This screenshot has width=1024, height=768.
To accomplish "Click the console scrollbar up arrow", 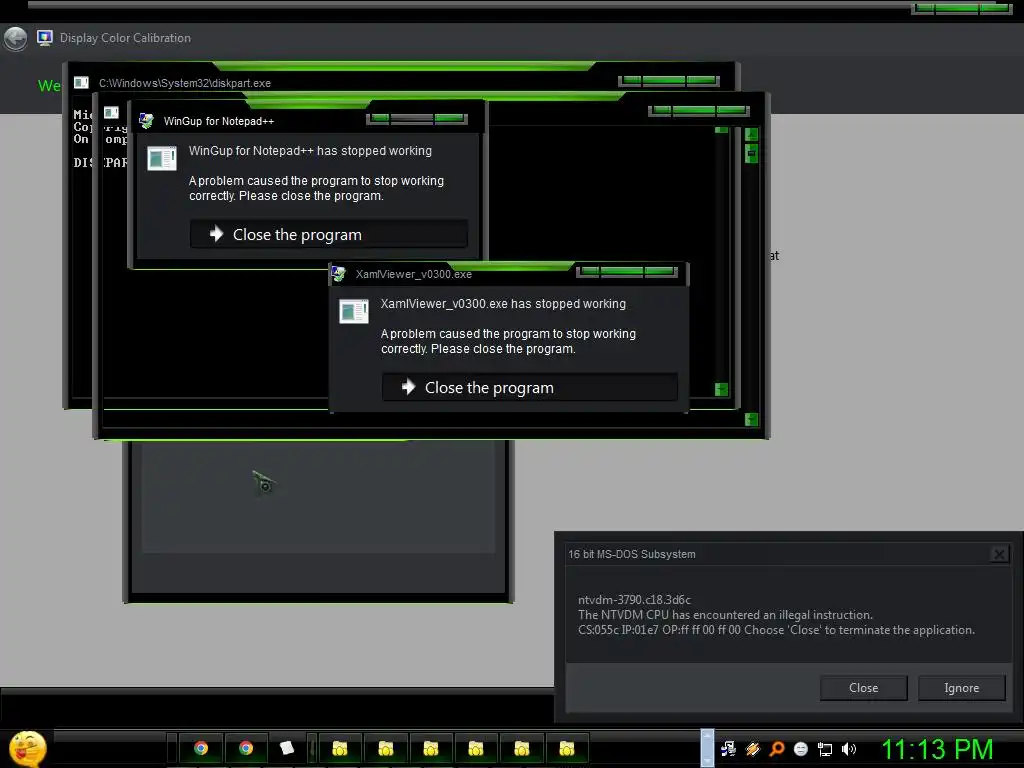I will [752, 135].
